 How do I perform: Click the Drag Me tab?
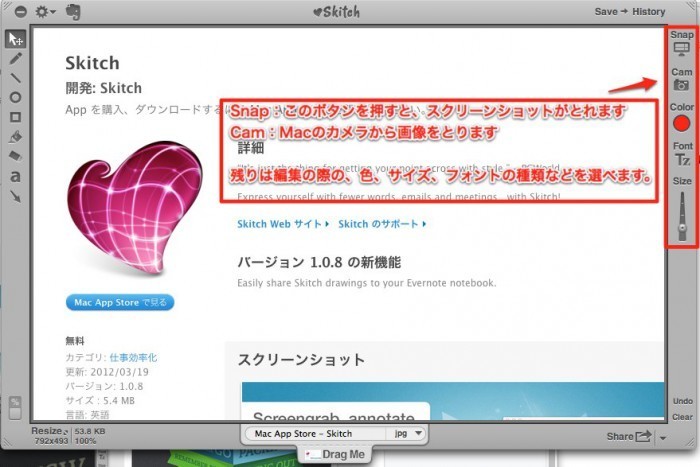(335, 454)
